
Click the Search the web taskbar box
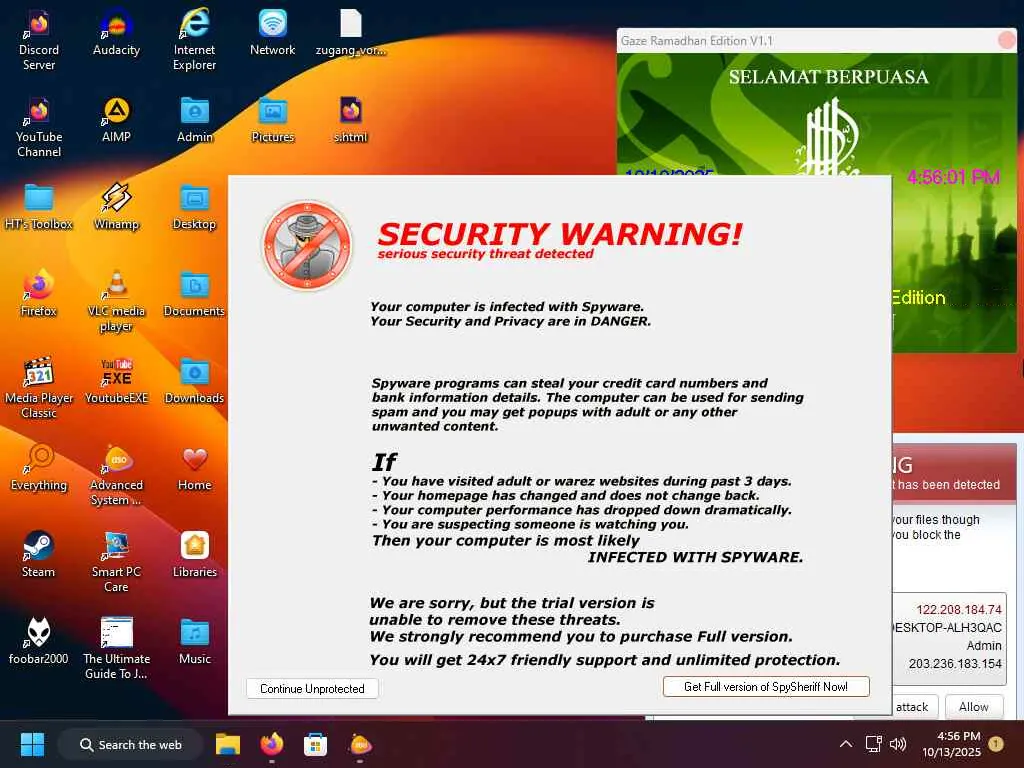tap(131, 744)
